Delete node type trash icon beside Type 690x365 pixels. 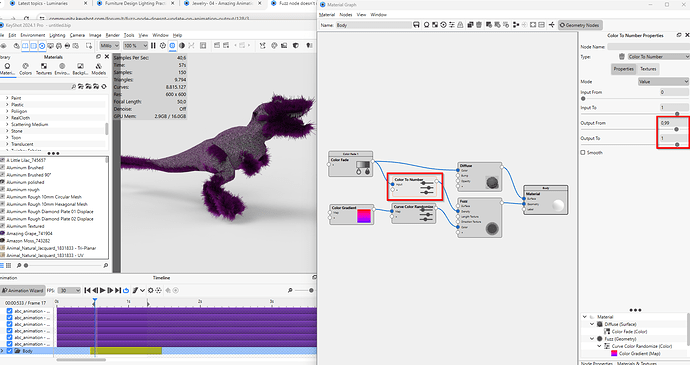(x=622, y=56)
